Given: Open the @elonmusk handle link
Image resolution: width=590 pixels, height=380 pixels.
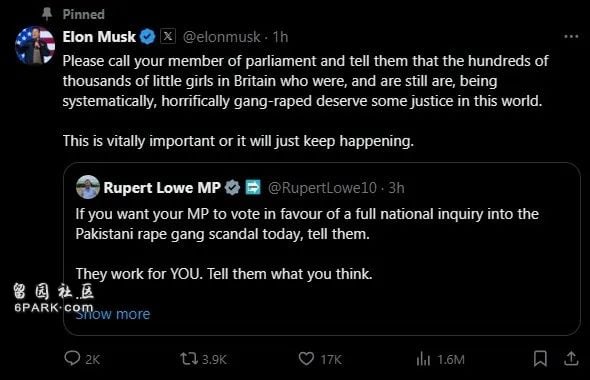Looking at the screenshot, I should coord(221,37).
